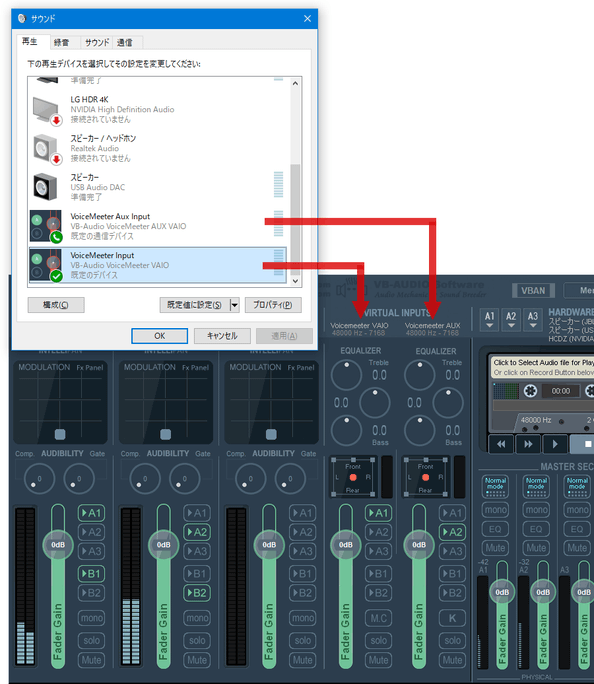Click scroll-up arrow in device list

tap(295, 83)
